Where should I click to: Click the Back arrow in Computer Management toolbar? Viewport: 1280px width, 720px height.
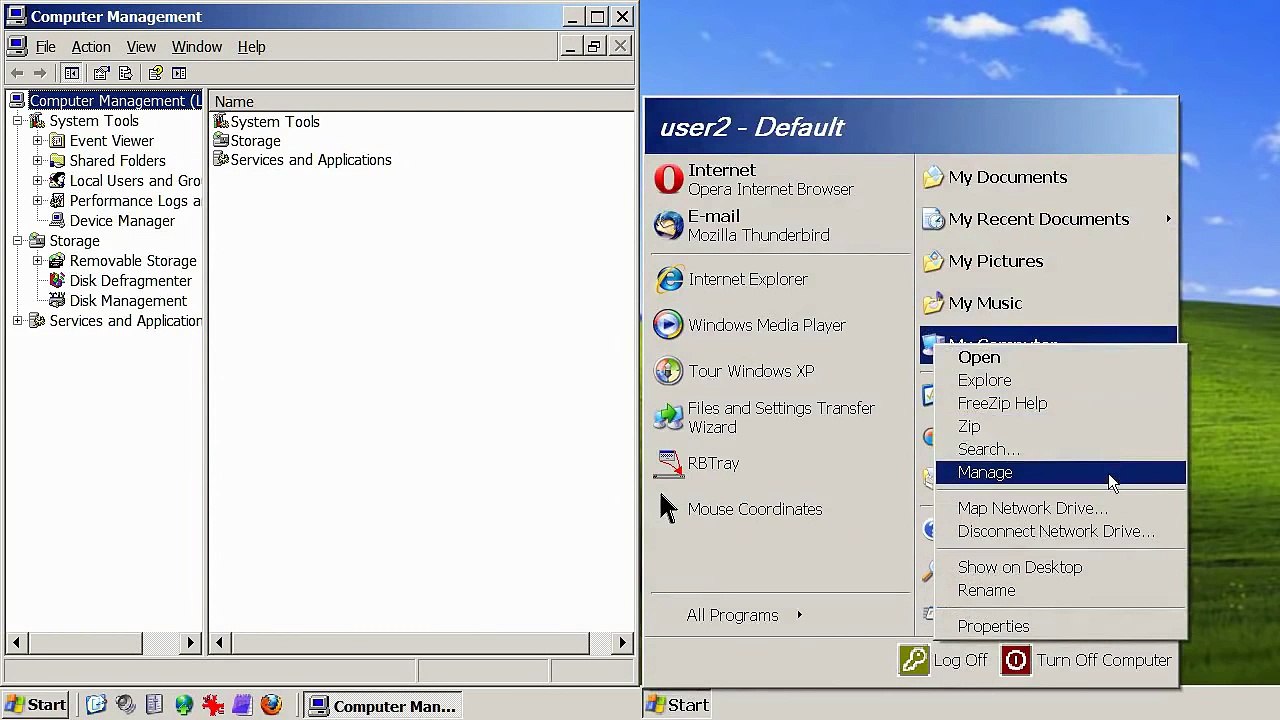(x=17, y=73)
